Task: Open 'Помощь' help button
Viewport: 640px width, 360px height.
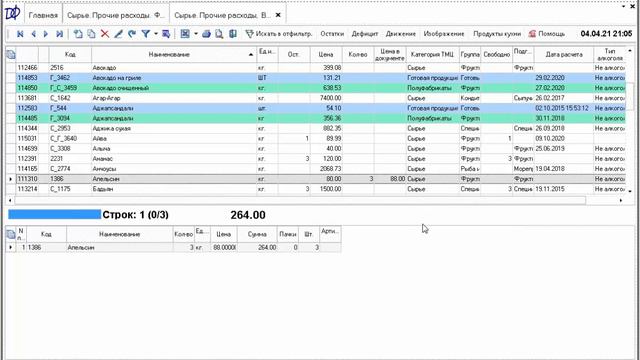Action: [547, 34]
